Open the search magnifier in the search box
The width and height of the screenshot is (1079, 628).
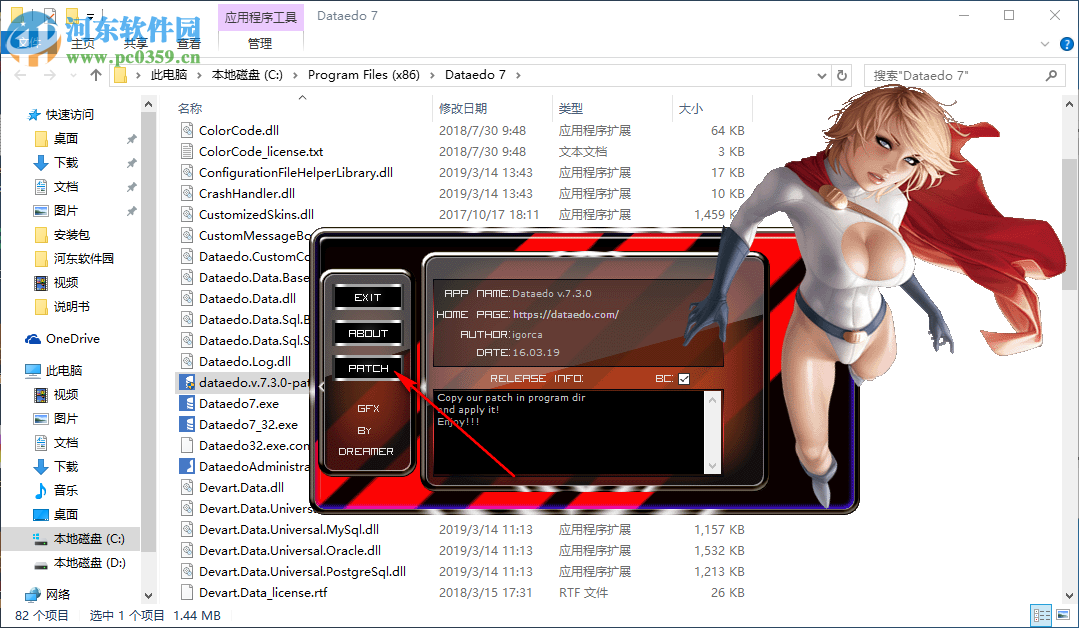click(x=1050, y=75)
